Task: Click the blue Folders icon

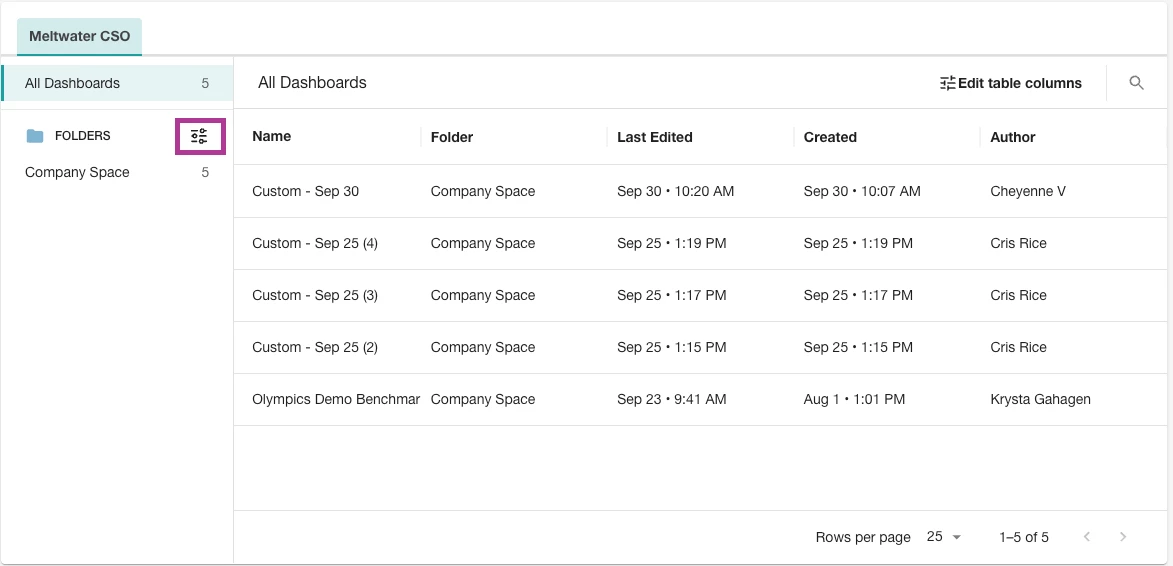Action: [35, 136]
